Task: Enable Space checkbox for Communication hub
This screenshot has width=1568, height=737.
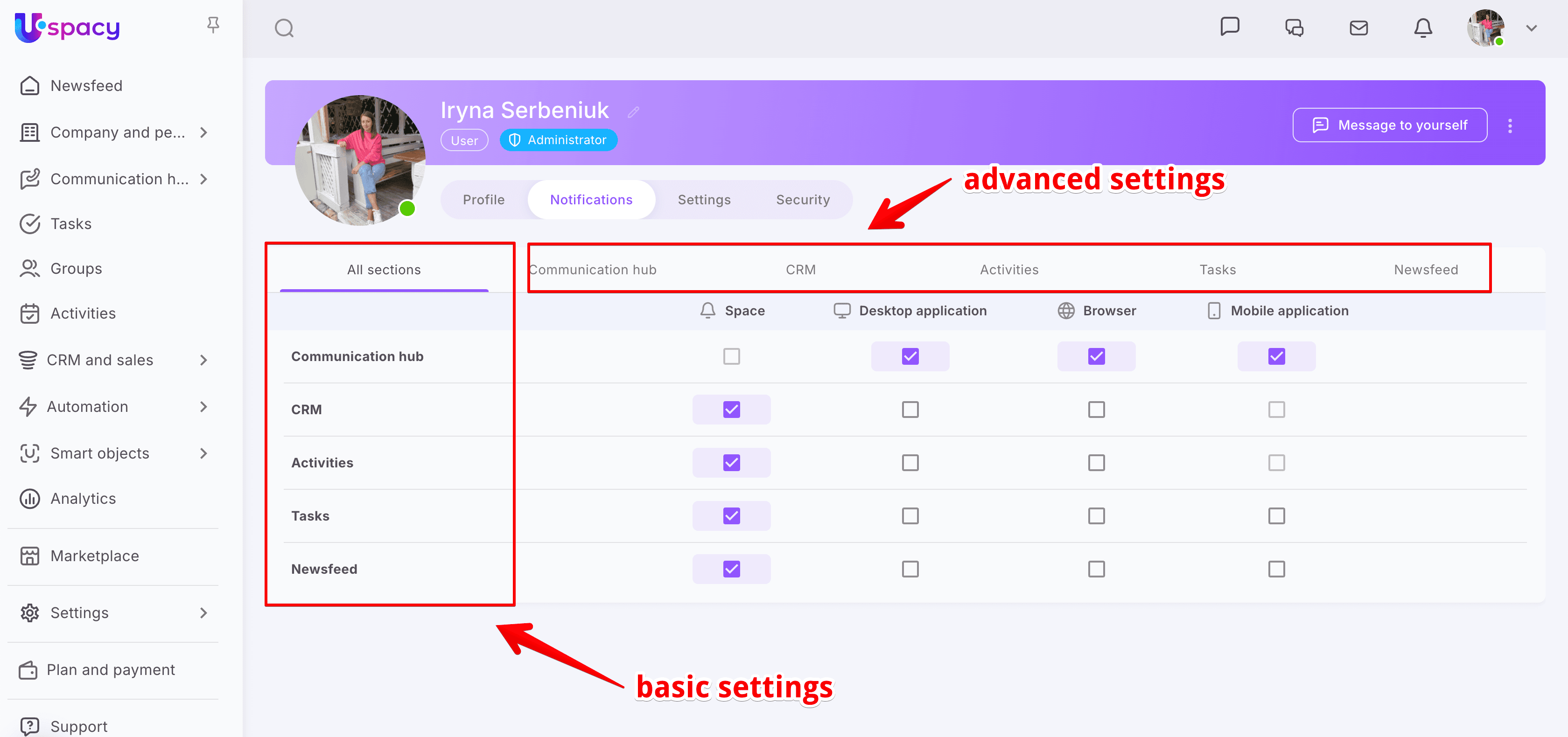Action: (731, 356)
